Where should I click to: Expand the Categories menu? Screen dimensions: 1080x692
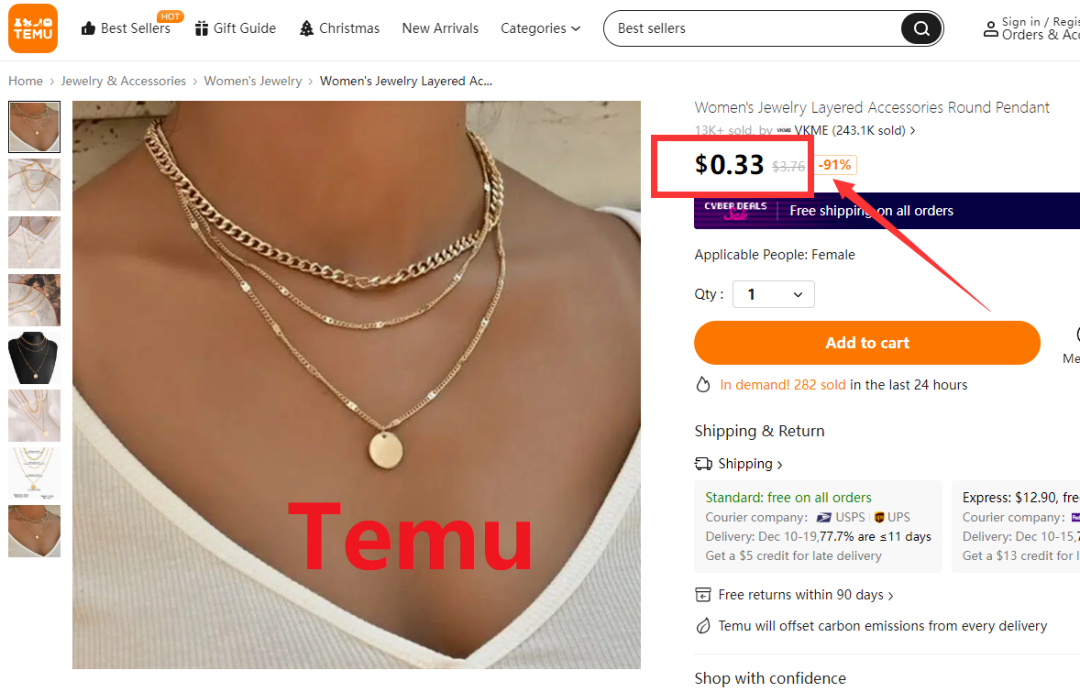(x=540, y=28)
